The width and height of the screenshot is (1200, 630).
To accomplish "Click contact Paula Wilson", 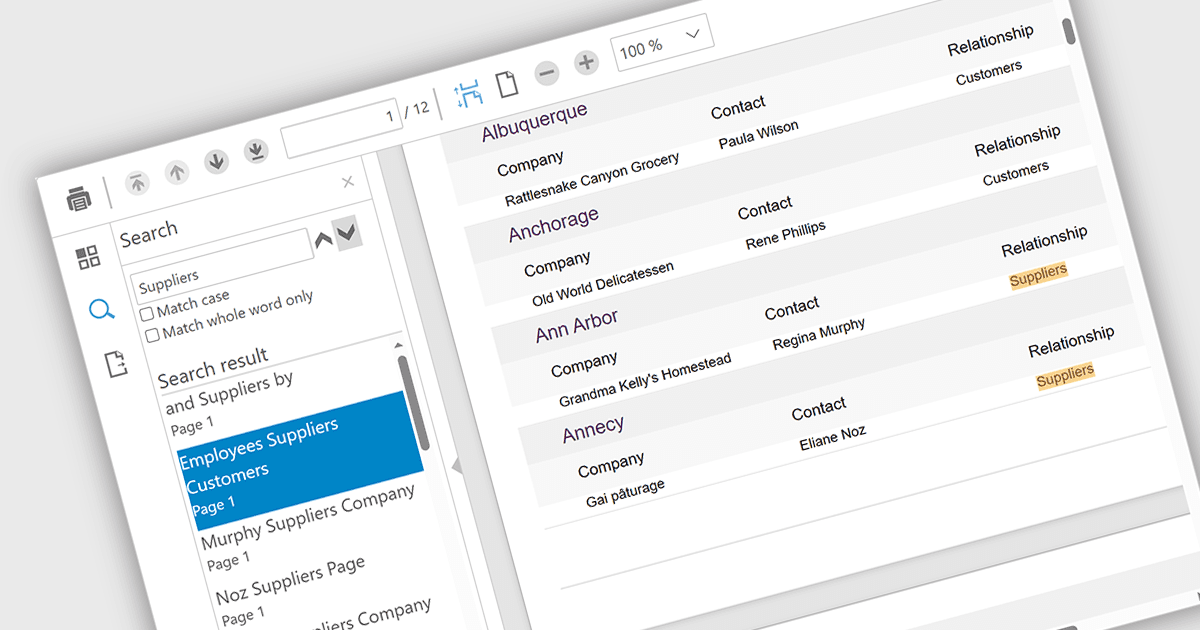I will pos(759,135).
